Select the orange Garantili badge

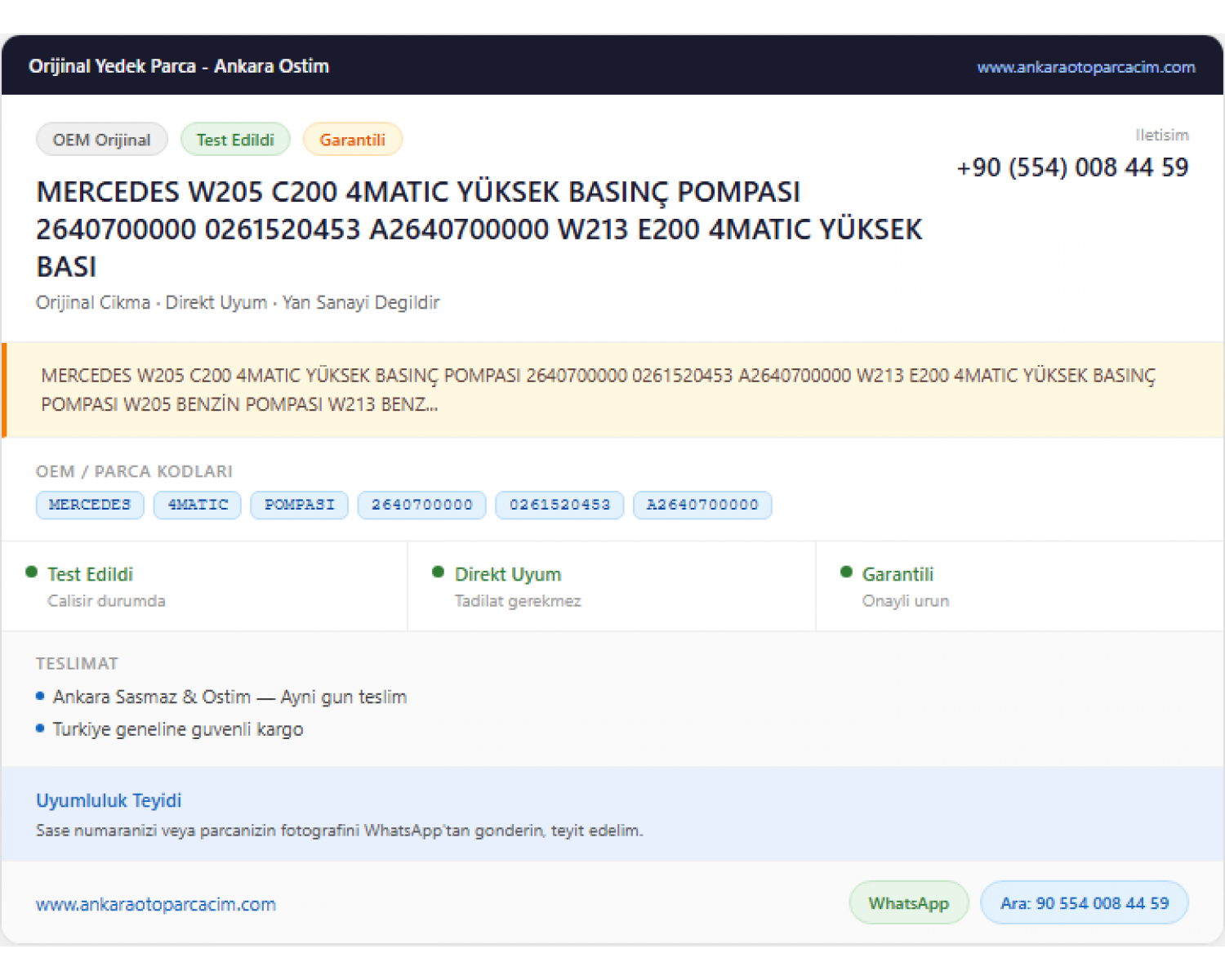coord(352,140)
